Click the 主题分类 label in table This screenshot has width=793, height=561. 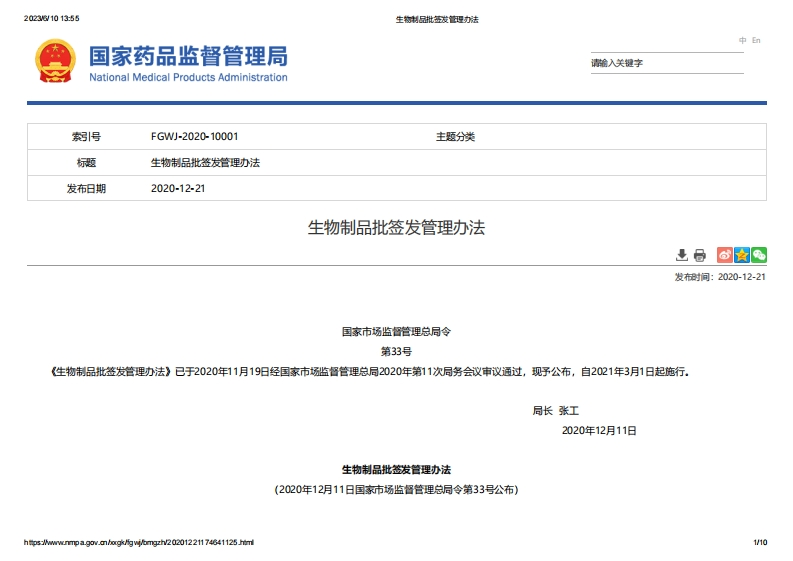coord(455,136)
